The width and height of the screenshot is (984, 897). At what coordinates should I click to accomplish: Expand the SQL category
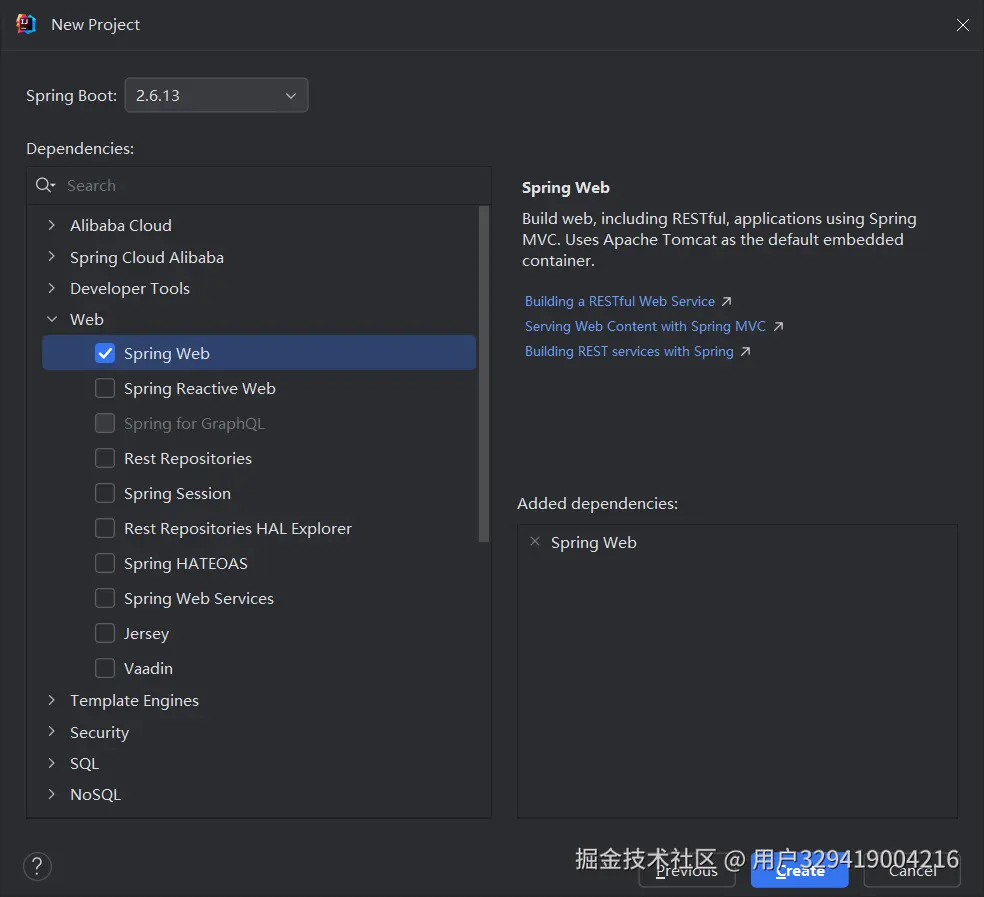tap(52, 763)
